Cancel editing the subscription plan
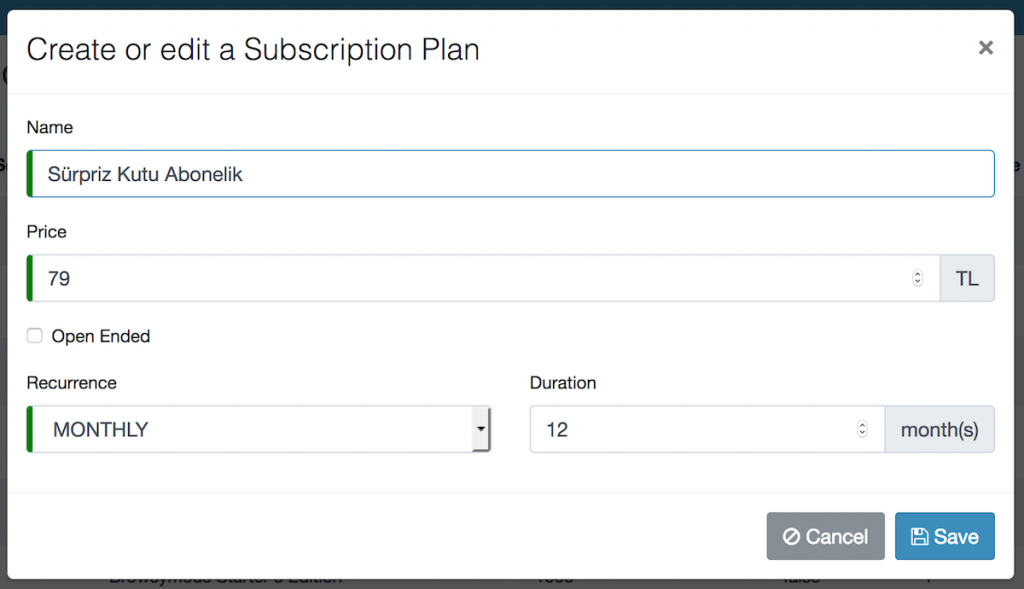The image size is (1024, 589). 825,536
